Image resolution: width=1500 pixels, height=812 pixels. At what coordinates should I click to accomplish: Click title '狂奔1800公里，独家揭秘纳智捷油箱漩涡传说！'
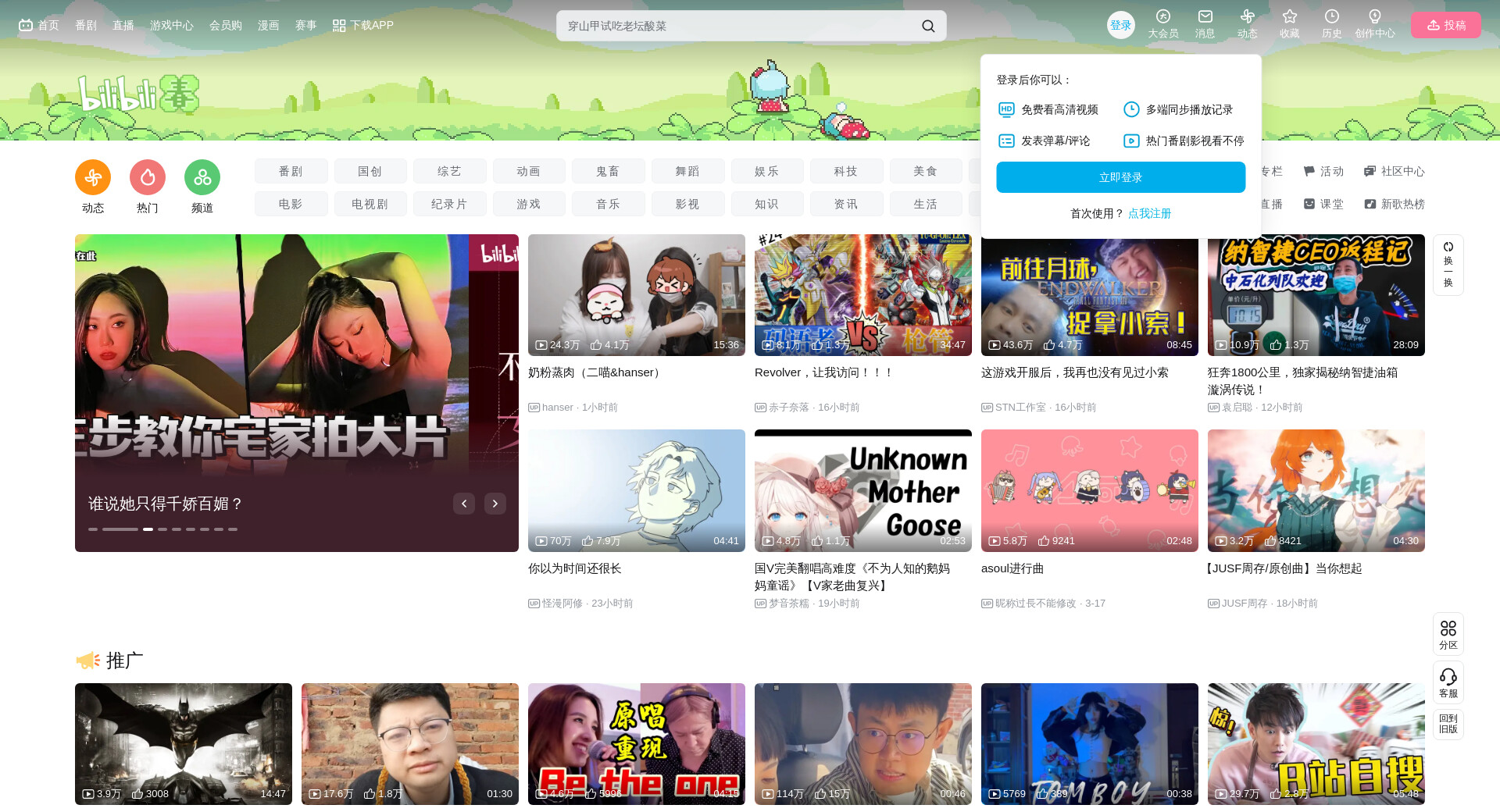click(x=1303, y=381)
